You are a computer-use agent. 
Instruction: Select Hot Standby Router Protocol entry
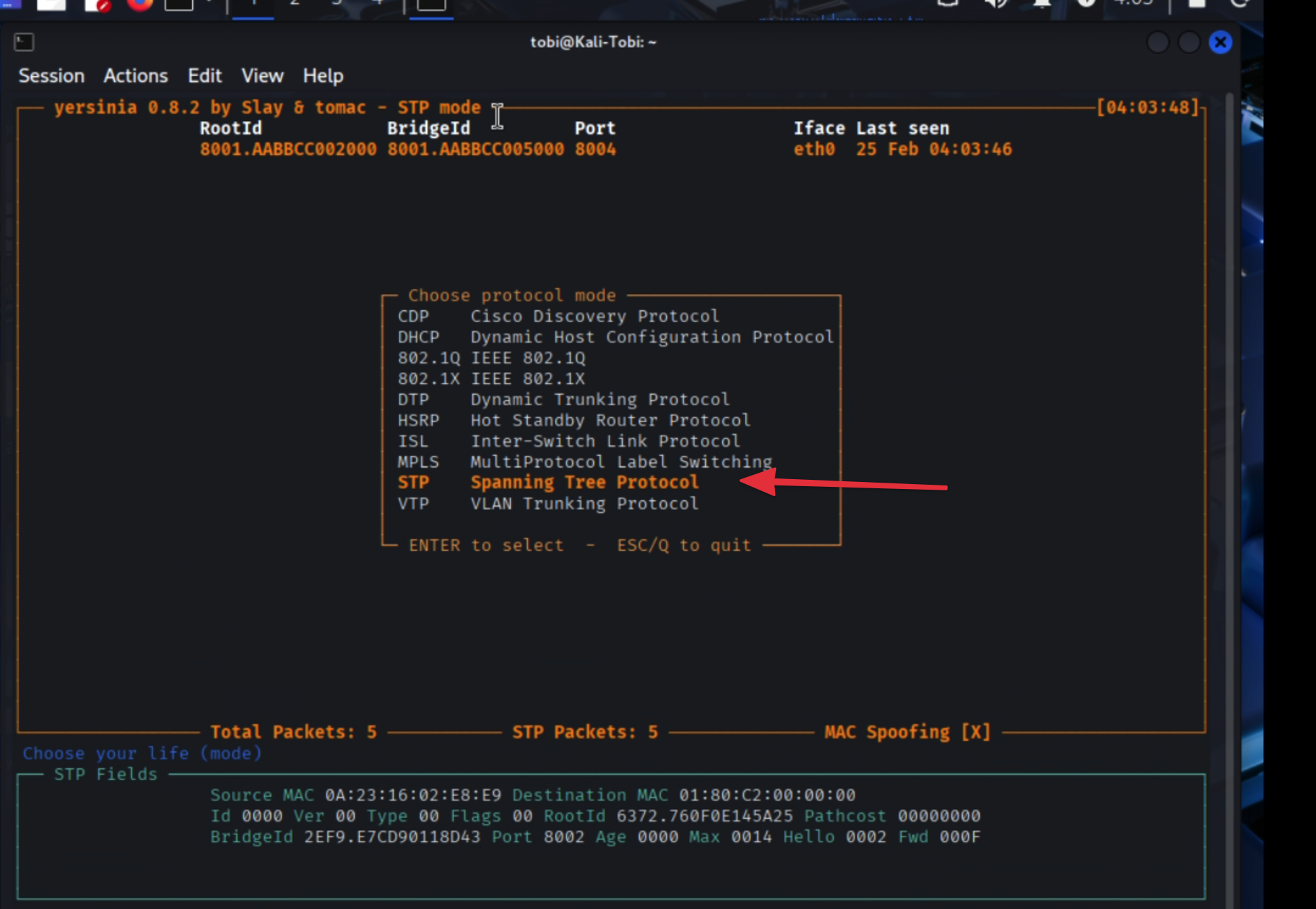[610, 420]
